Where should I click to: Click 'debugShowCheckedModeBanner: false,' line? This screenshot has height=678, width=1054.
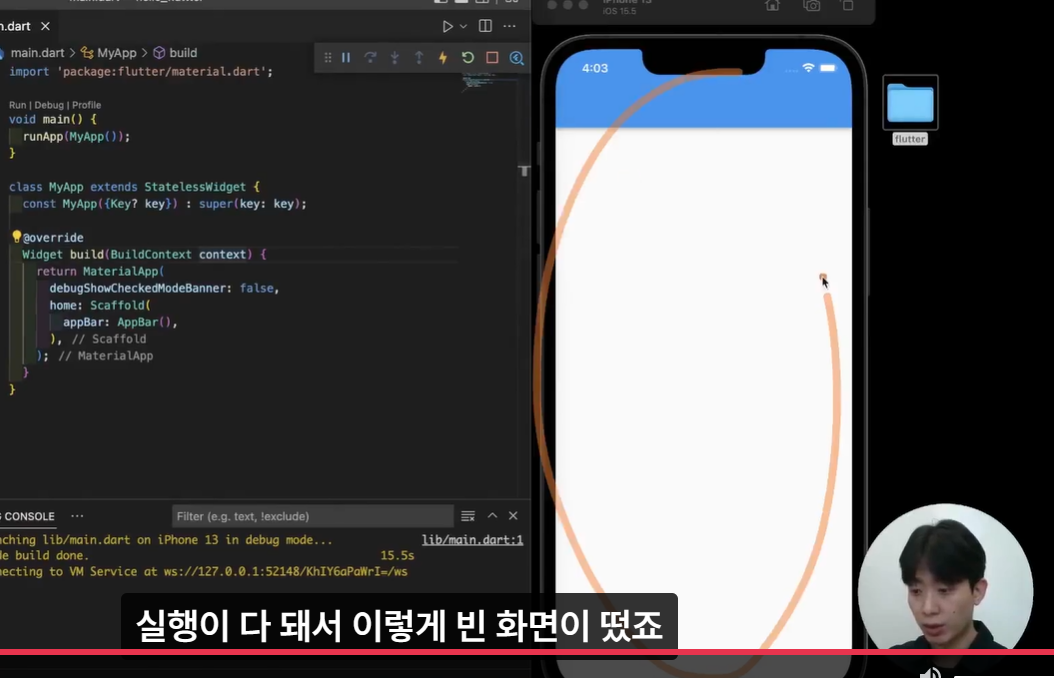tap(164, 288)
